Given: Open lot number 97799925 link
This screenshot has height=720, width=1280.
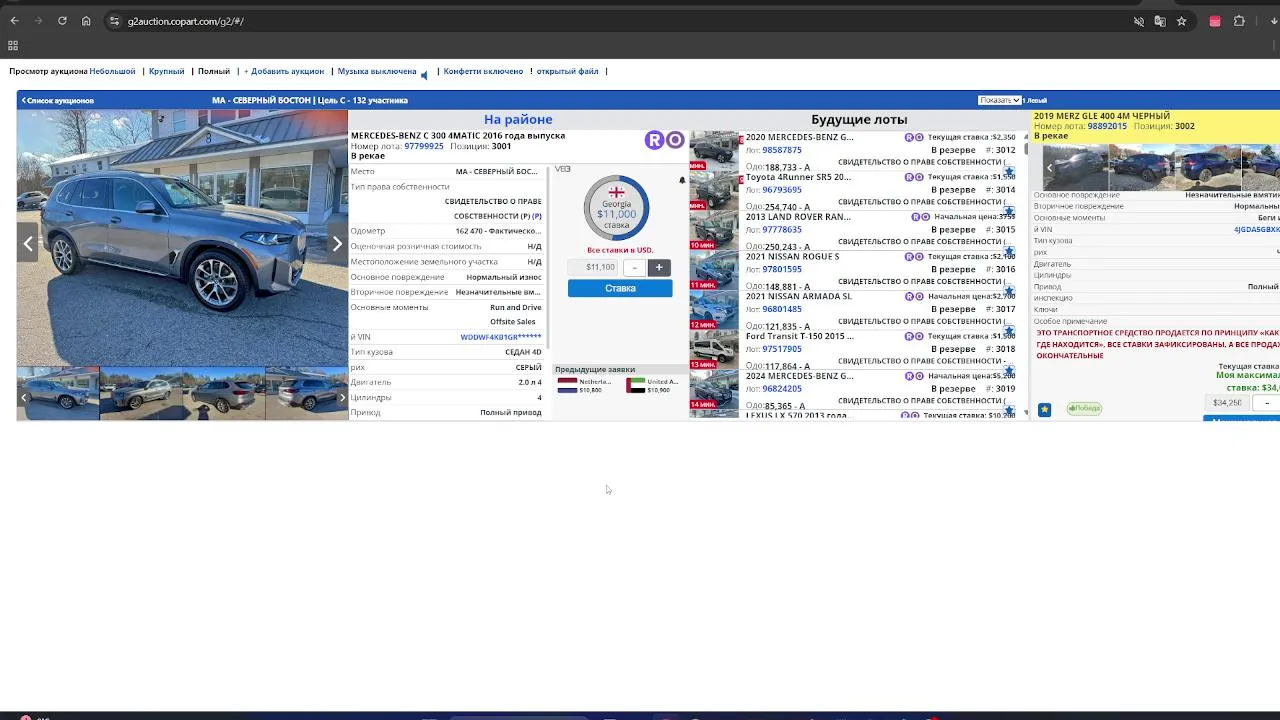Looking at the screenshot, I should (424, 146).
